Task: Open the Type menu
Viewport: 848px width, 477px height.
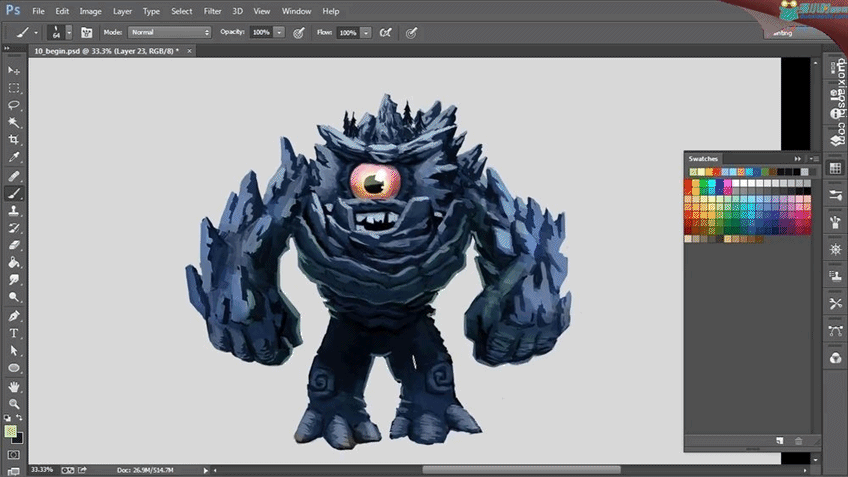Action: 151,11
